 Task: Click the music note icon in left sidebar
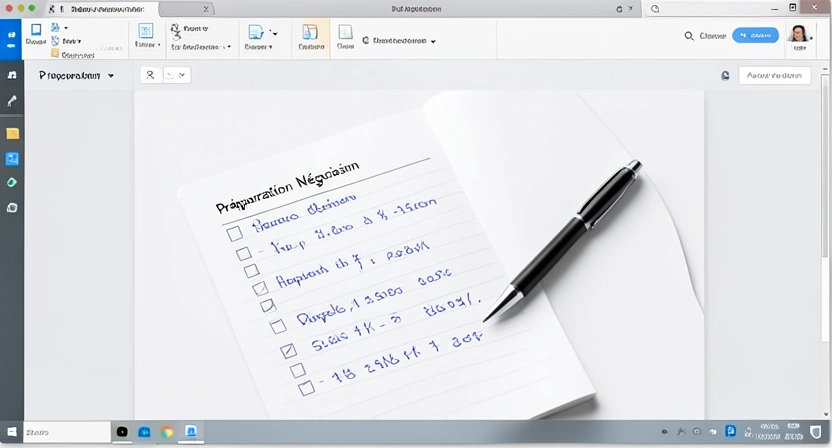pos(12,75)
